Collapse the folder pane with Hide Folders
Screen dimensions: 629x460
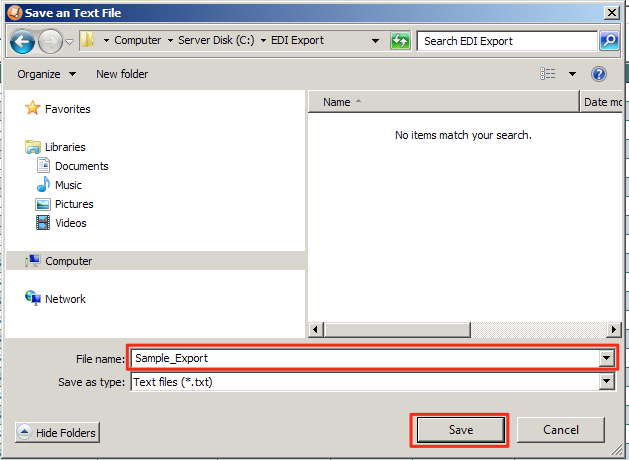point(57,432)
